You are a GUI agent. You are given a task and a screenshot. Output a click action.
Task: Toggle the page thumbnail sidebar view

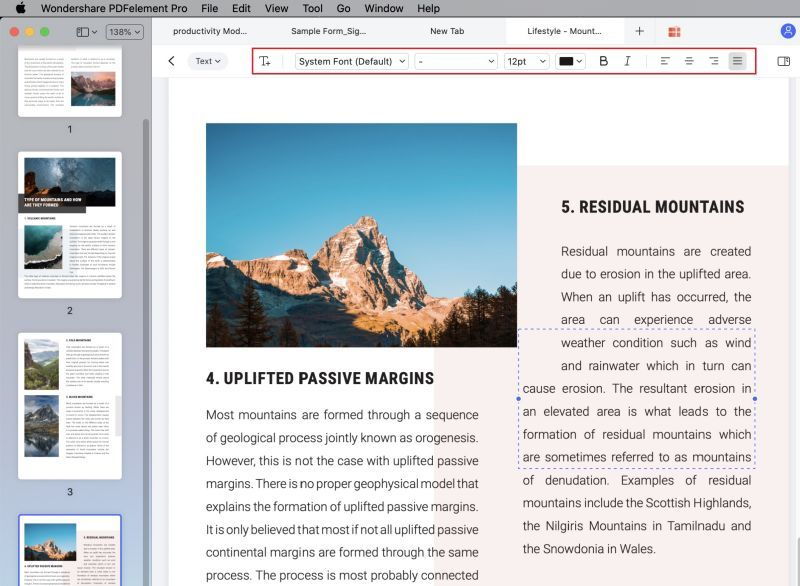coord(81,31)
